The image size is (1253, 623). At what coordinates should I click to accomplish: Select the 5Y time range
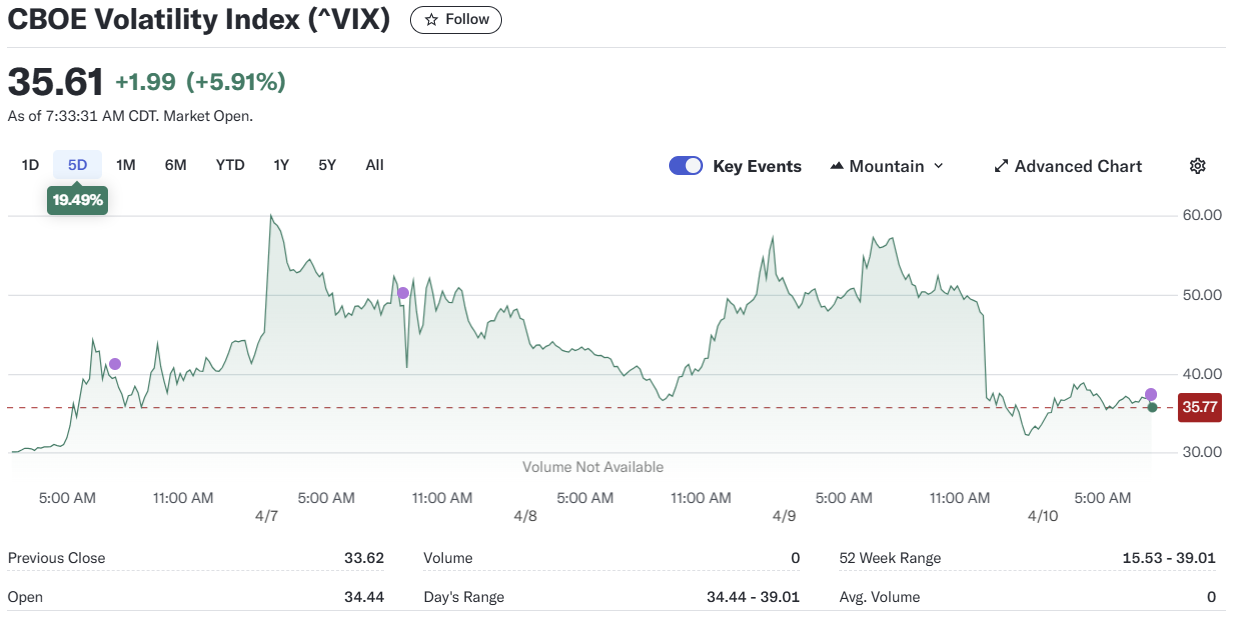coord(327,165)
